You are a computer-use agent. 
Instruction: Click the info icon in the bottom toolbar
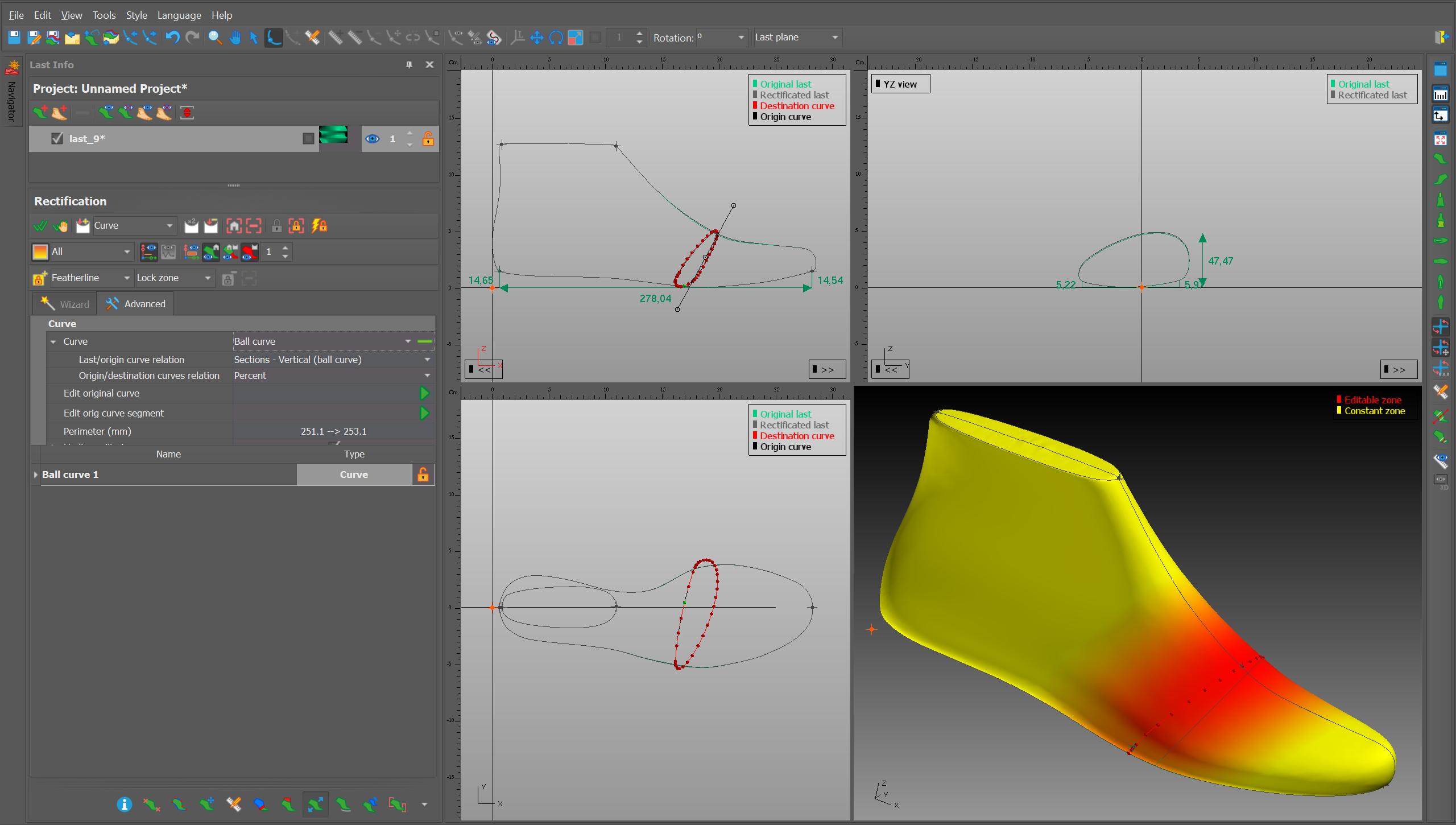click(124, 804)
